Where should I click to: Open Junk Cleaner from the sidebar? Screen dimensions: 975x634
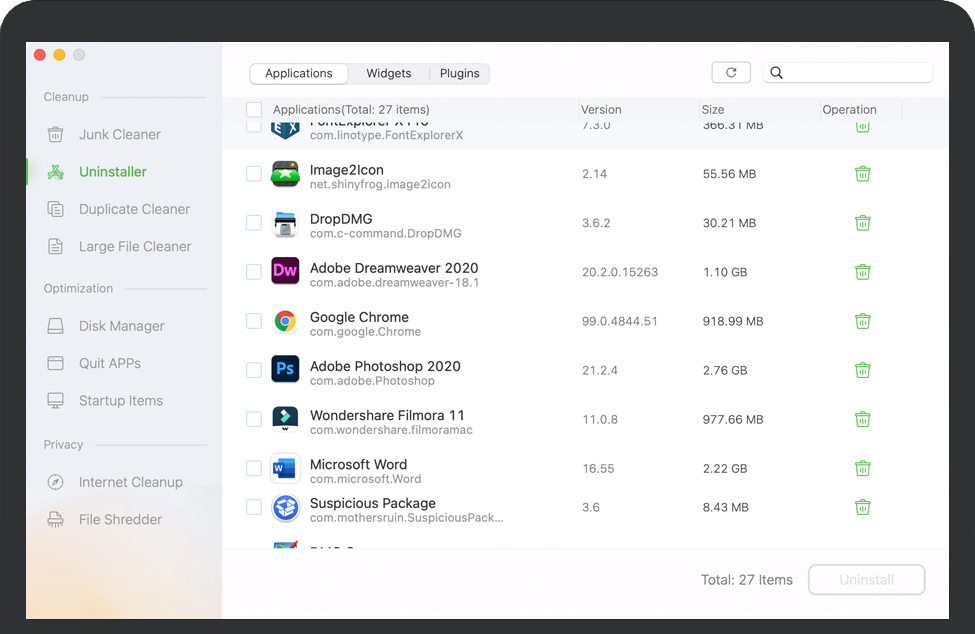tap(119, 135)
